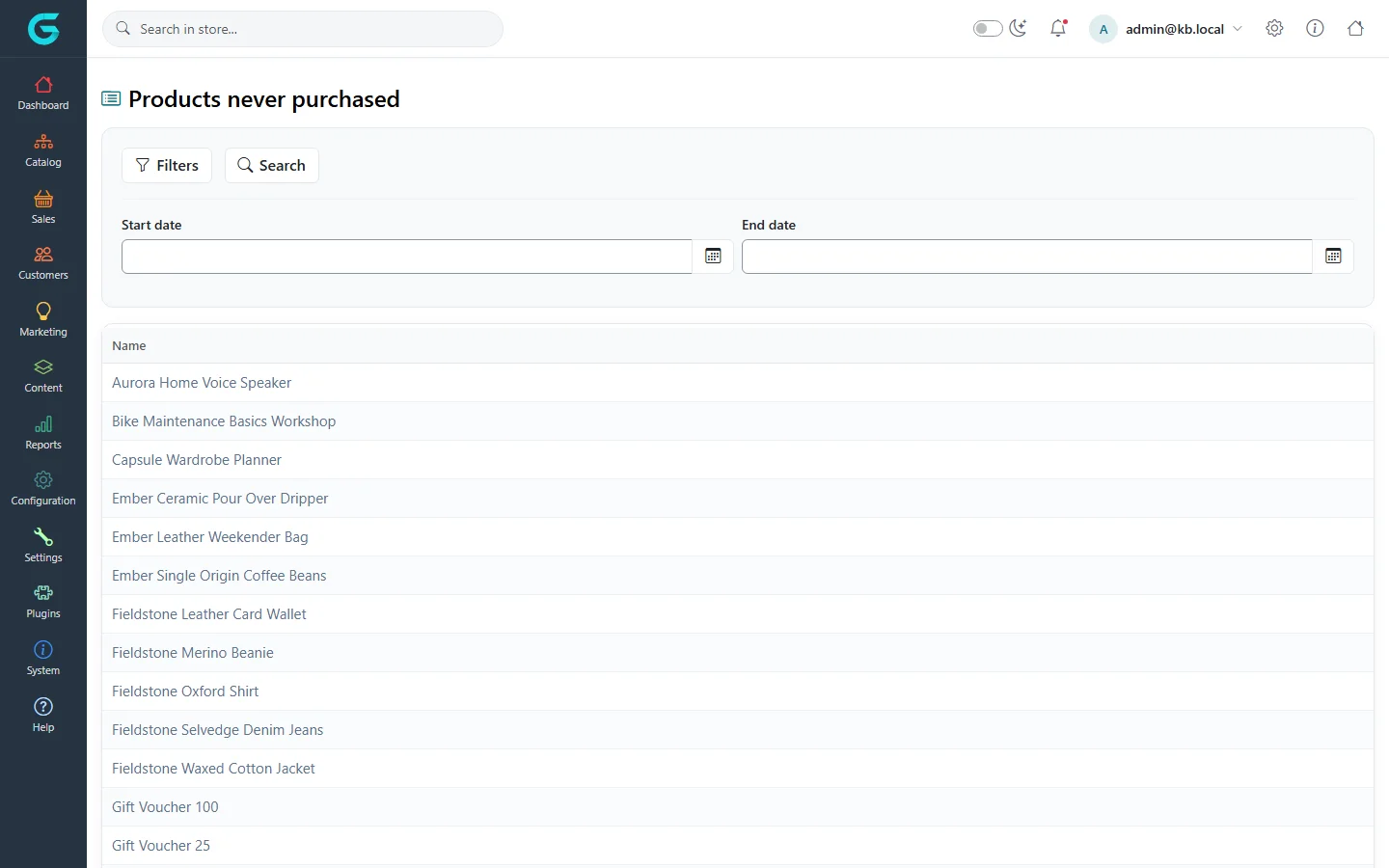Select Gift Voucher 100 row
This screenshot has width=1389, height=868.
[x=738, y=807]
